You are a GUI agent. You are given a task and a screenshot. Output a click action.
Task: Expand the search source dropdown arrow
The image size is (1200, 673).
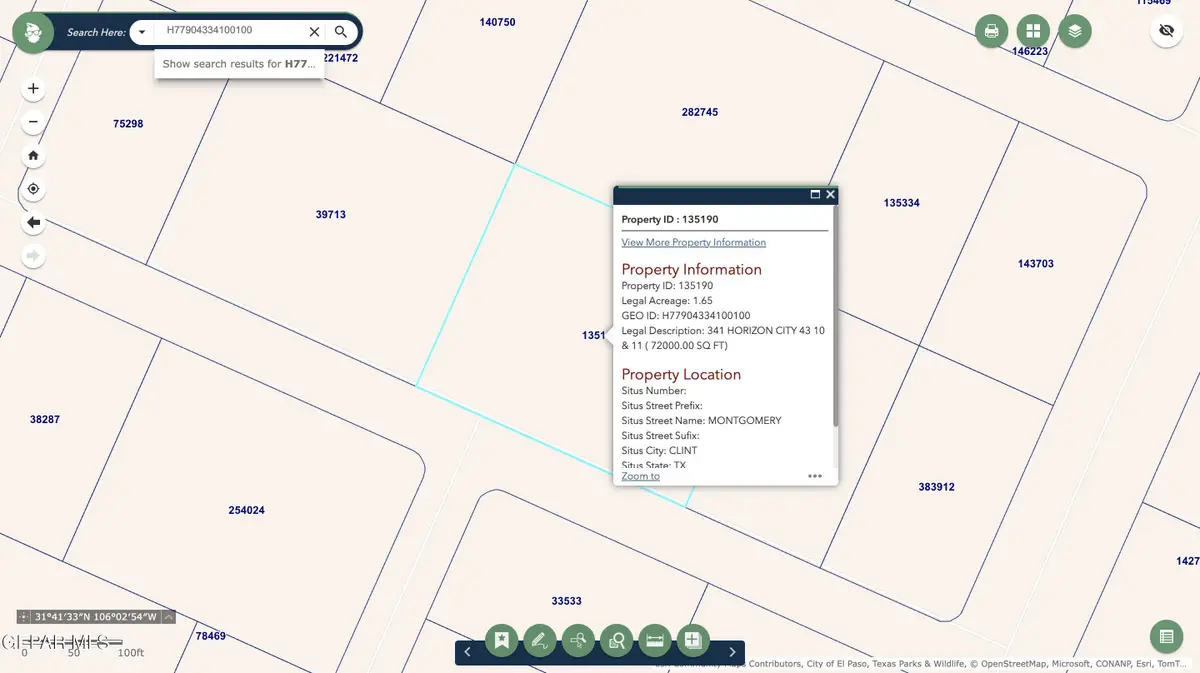[143, 32]
